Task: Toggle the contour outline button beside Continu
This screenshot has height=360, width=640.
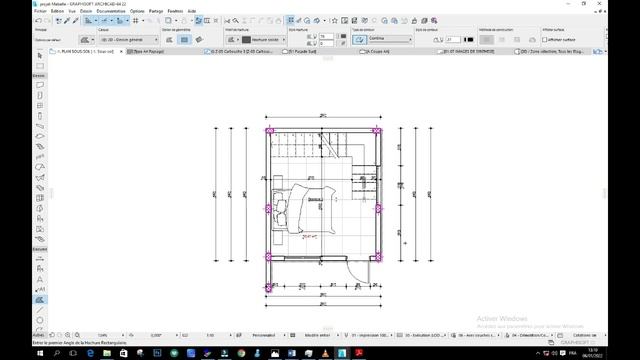Action: click(359, 40)
